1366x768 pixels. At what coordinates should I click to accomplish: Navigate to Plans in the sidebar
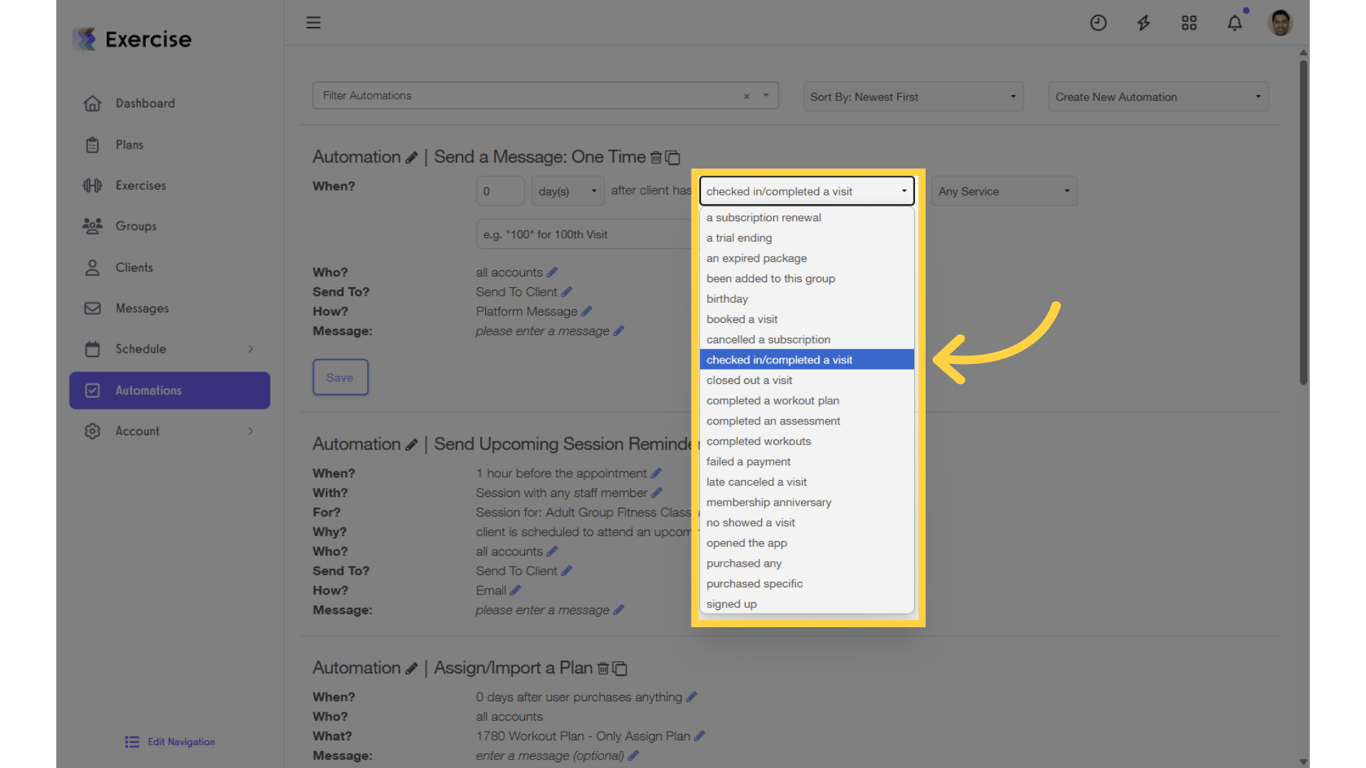coord(128,144)
